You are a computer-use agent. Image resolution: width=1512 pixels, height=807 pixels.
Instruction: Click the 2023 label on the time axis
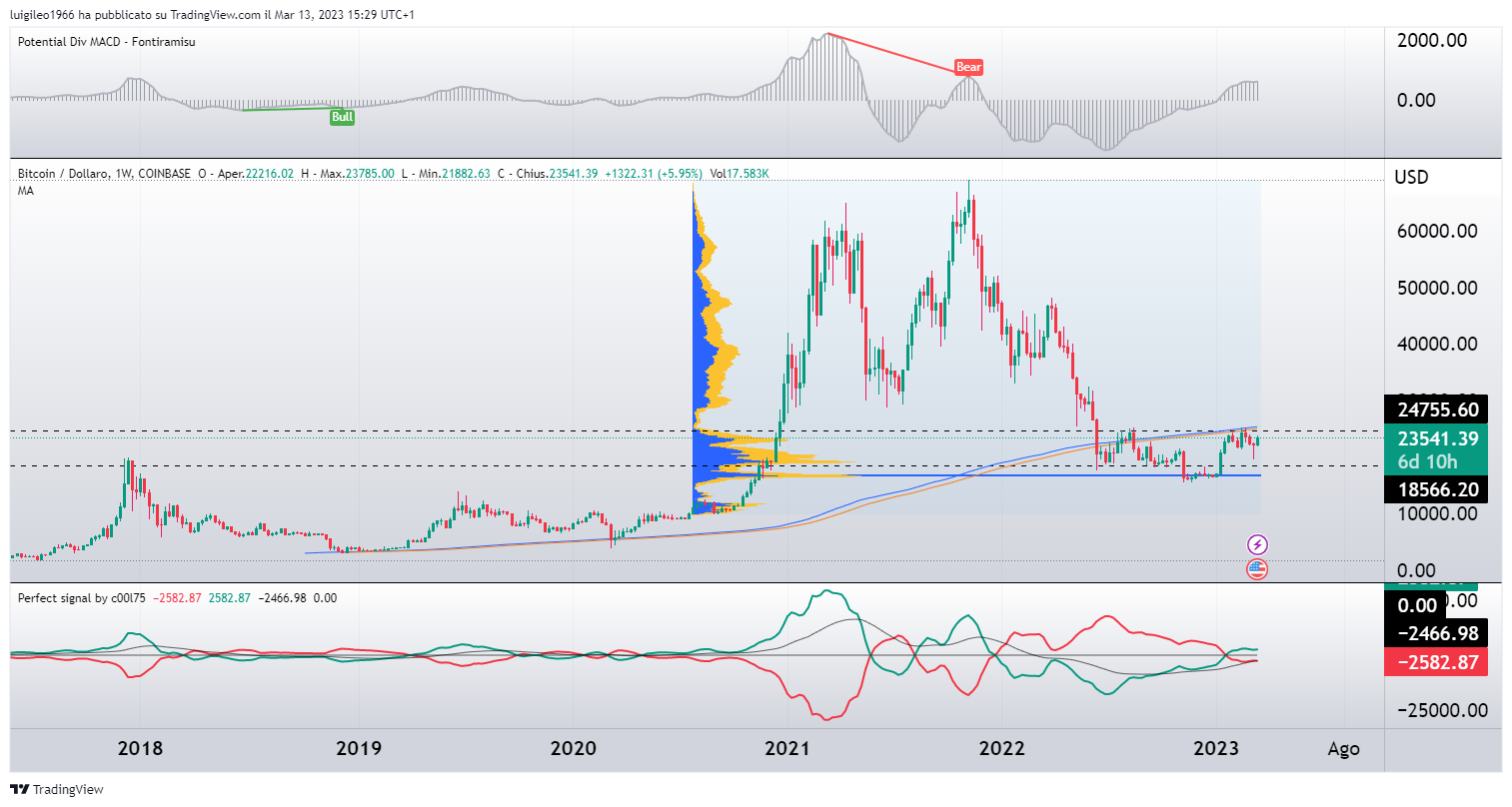click(1216, 748)
